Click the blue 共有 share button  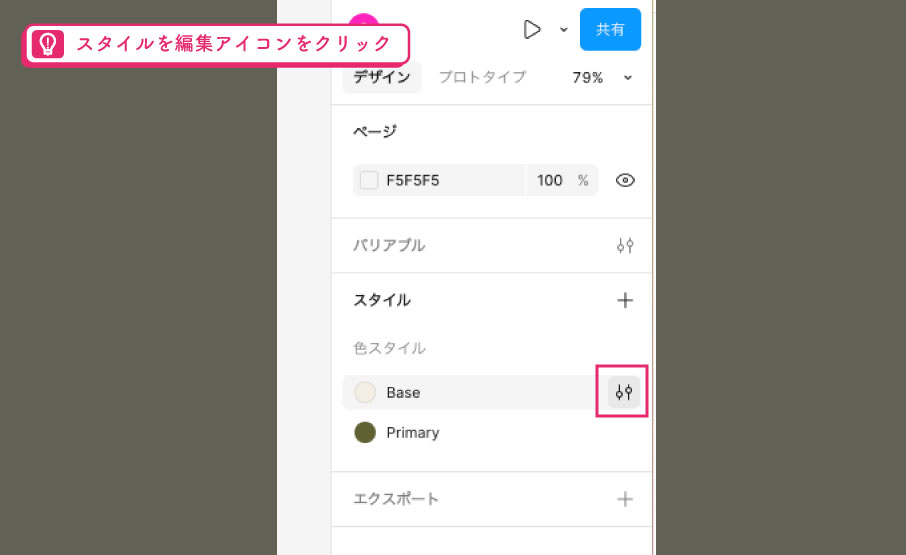coord(610,29)
